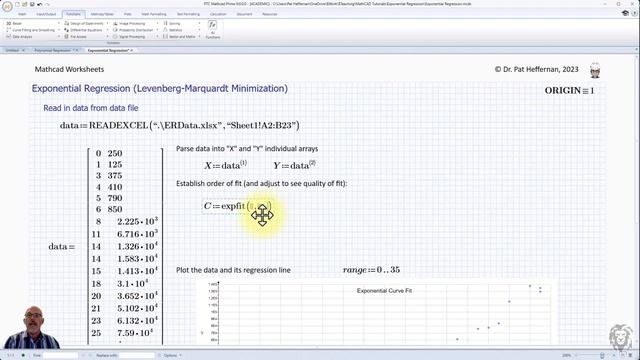Click the C:=expfit math region

point(237,206)
